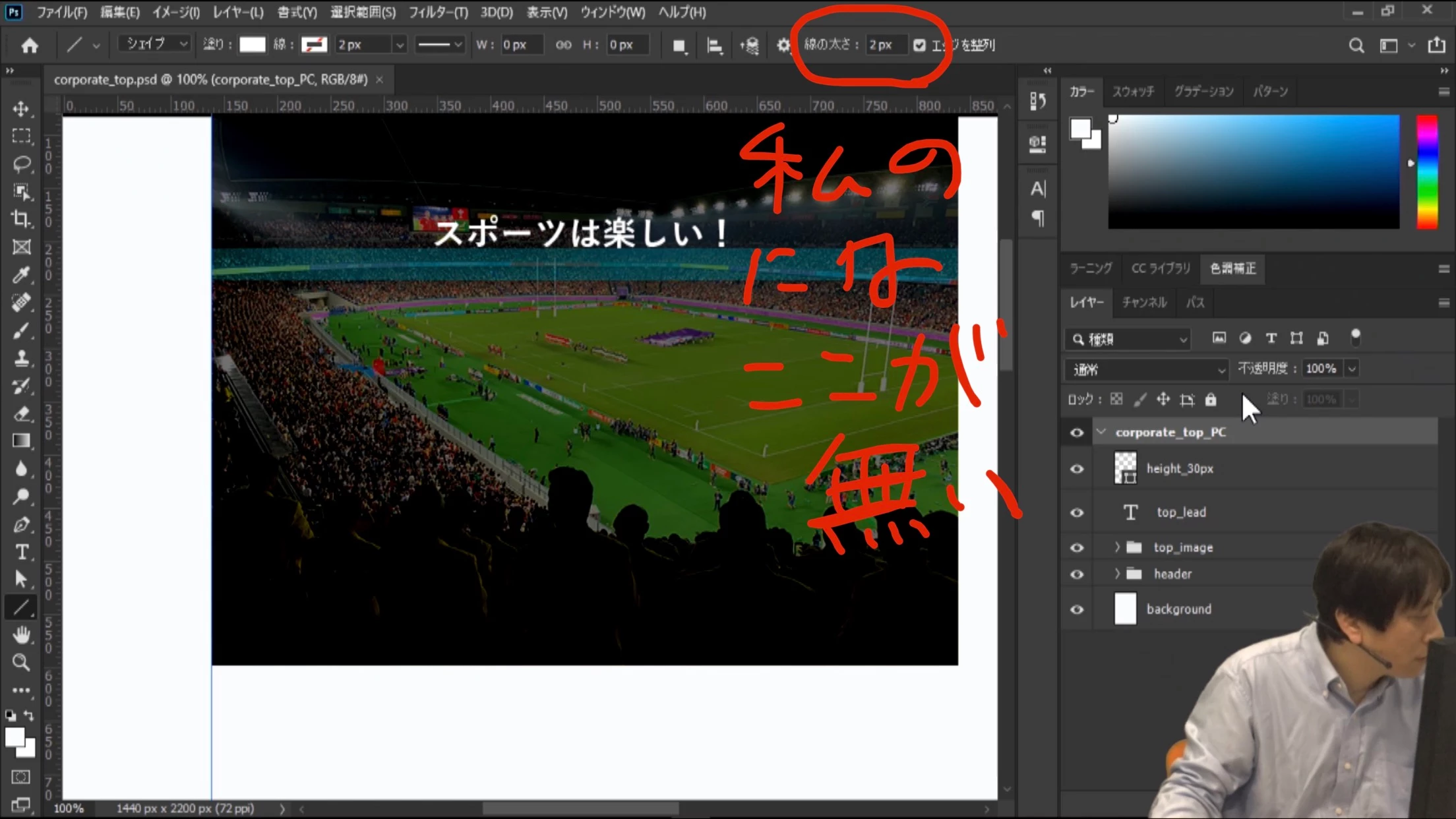This screenshot has width=1456, height=819.
Task: Uncheck the align edges checkbox
Action: 919,45
